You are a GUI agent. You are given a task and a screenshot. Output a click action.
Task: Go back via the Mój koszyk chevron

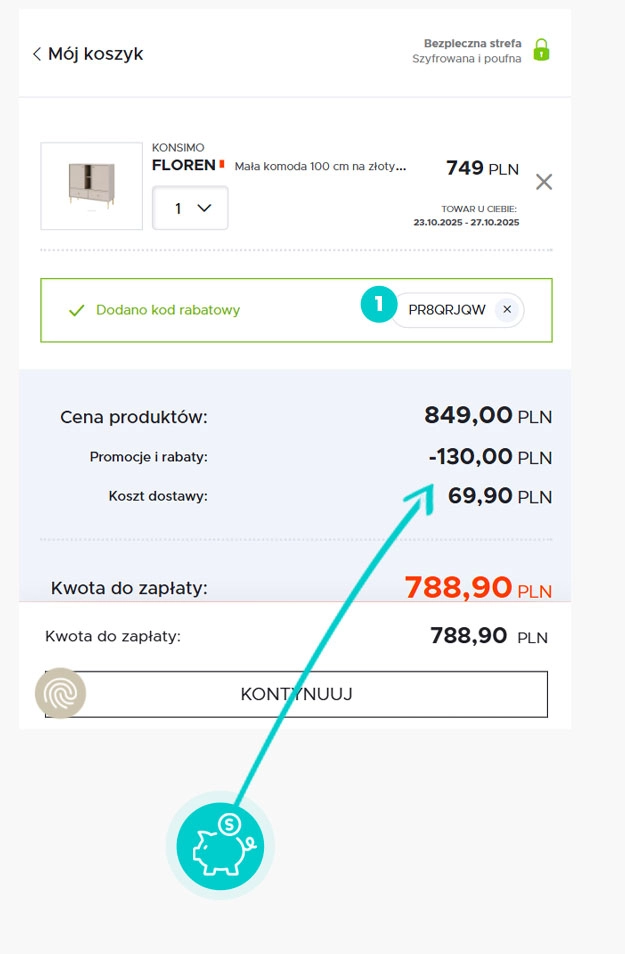pos(37,54)
